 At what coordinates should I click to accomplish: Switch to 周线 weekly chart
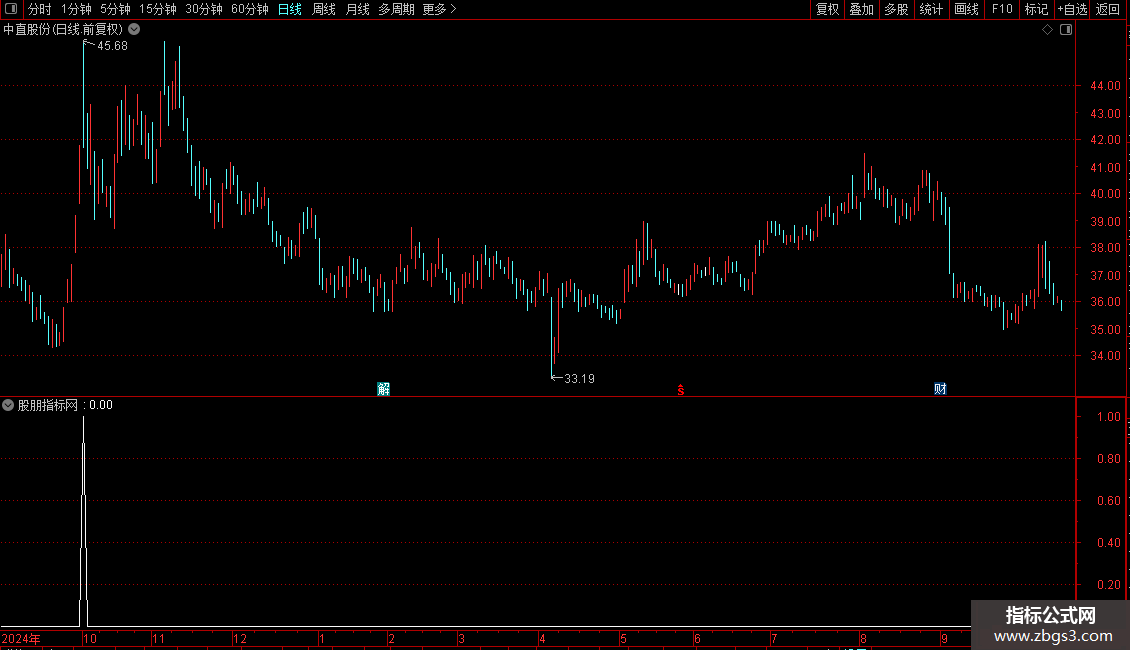click(x=324, y=9)
